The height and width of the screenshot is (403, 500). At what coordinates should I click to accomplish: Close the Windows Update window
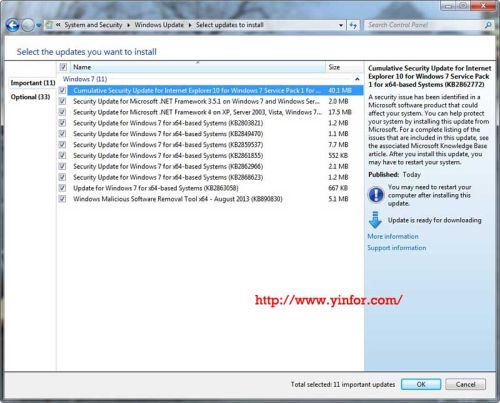tap(483, 6)
